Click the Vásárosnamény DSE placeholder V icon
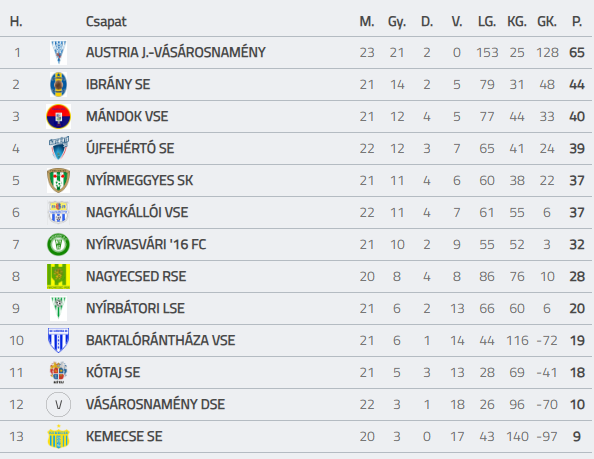 58,404
